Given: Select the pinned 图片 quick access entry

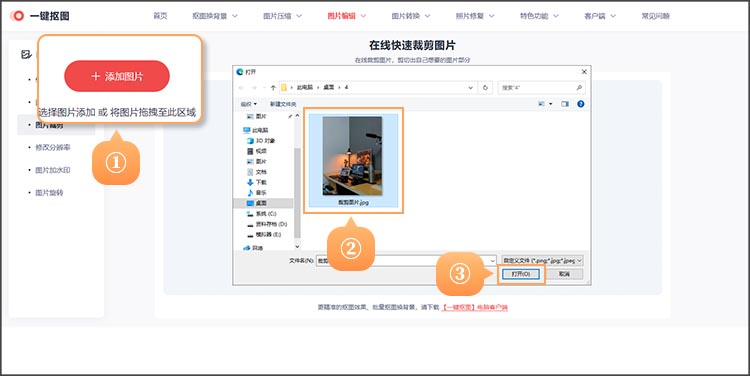Looking at the screenshot, I should point(261,116).
